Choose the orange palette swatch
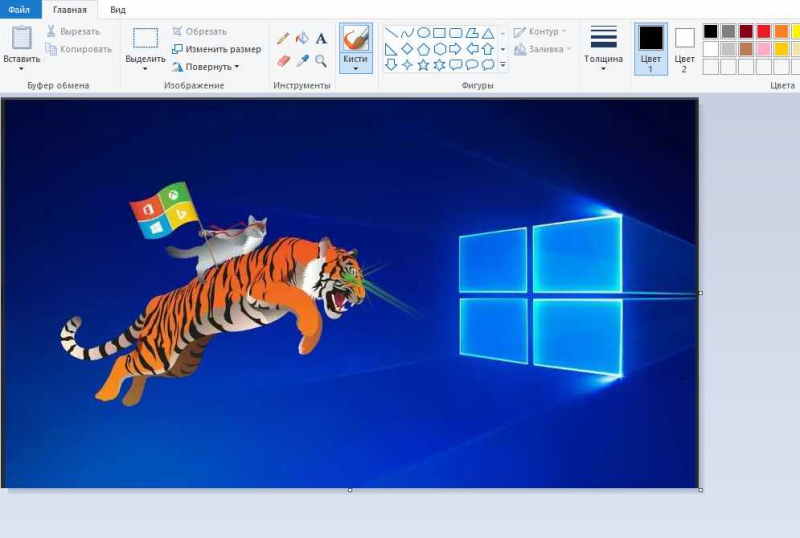 pos(781,32)
